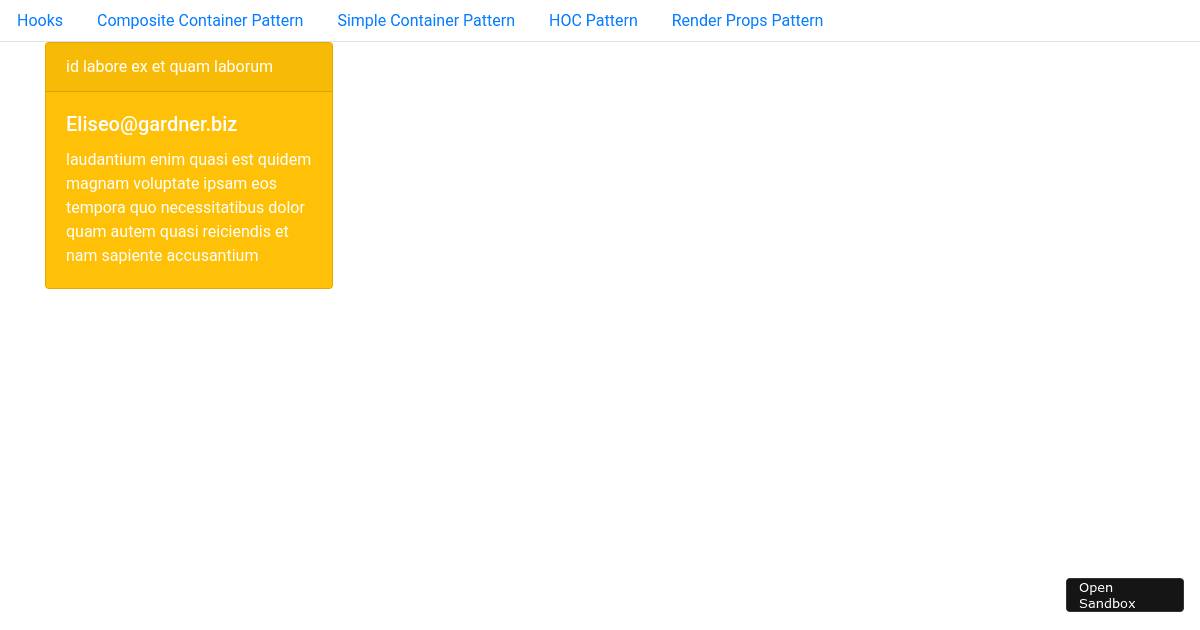Viewport: 1200px width, 630px height.
Task: Select the Simple Container Pattern tab
Action: tap(426, 20)
